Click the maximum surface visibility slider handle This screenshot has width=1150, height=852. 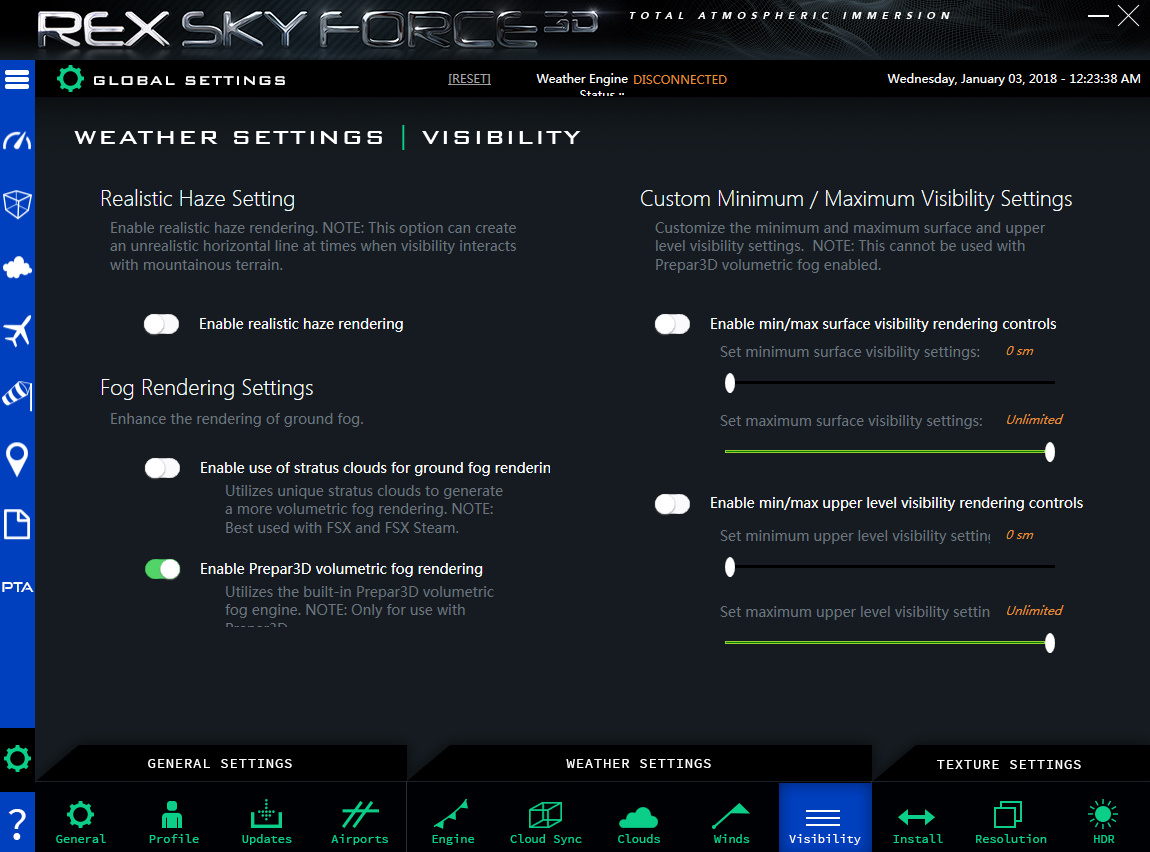[1050, 452]
